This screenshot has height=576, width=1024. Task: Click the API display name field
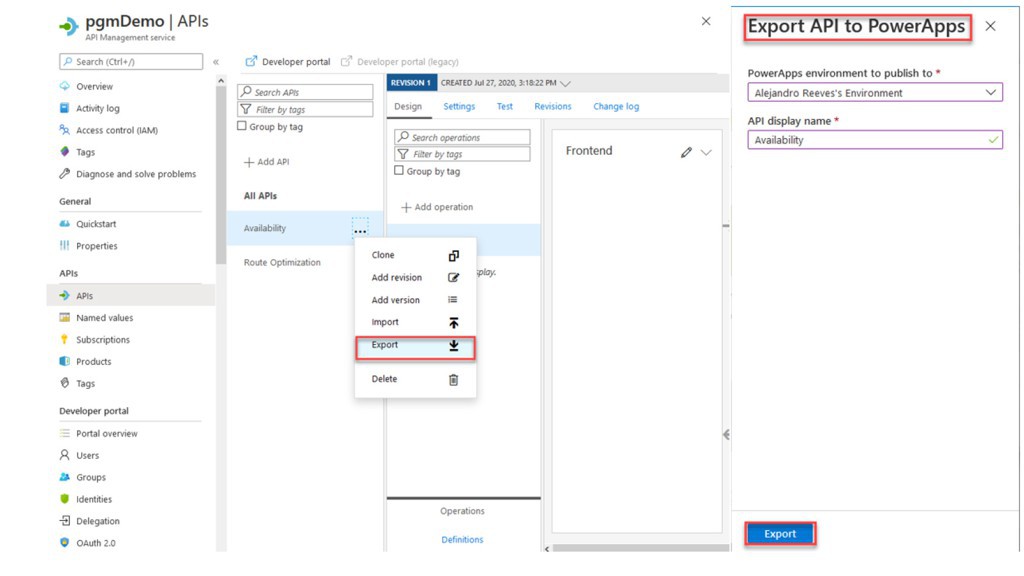[874, 140]
